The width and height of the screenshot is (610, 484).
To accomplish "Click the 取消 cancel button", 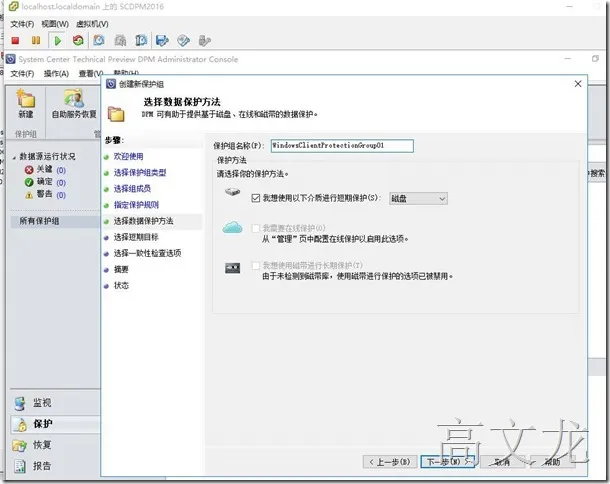I will pyautogui.click(x=503, y=462).
